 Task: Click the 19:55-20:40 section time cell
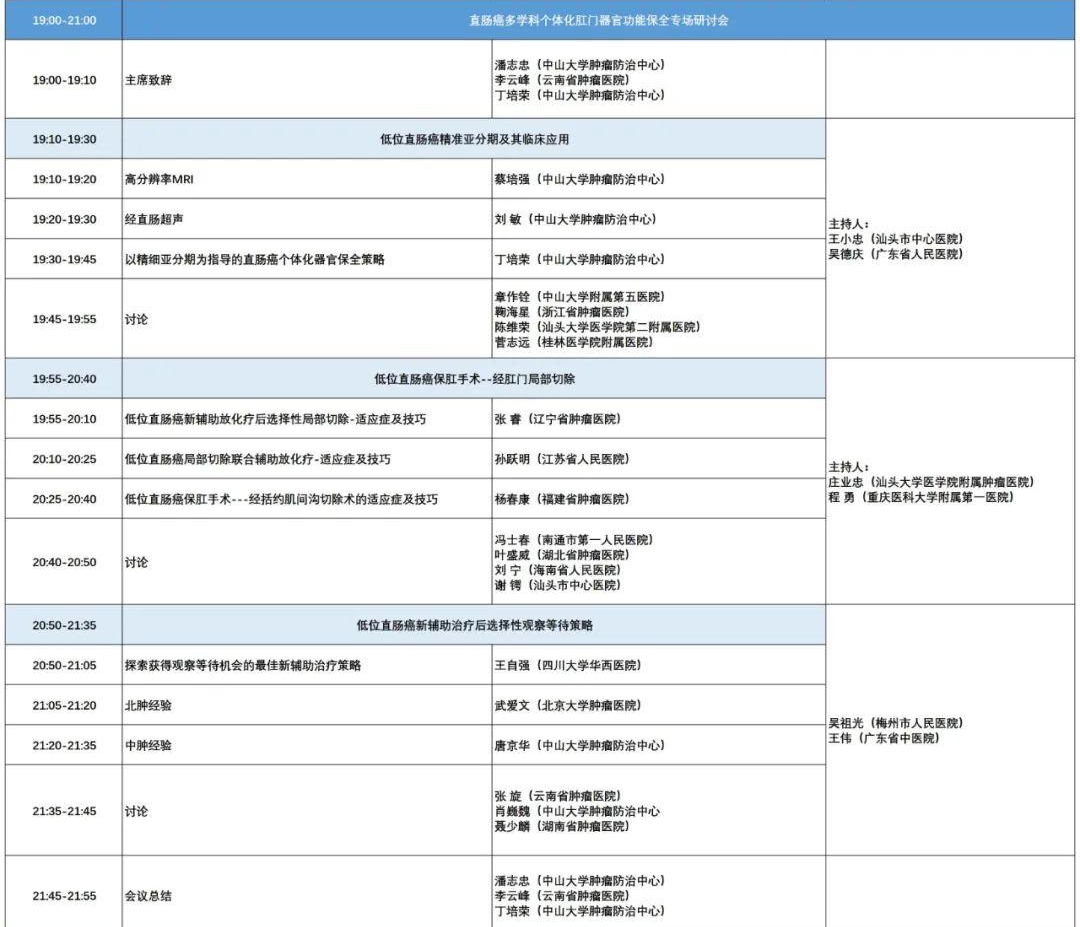(x=64, y=379)
